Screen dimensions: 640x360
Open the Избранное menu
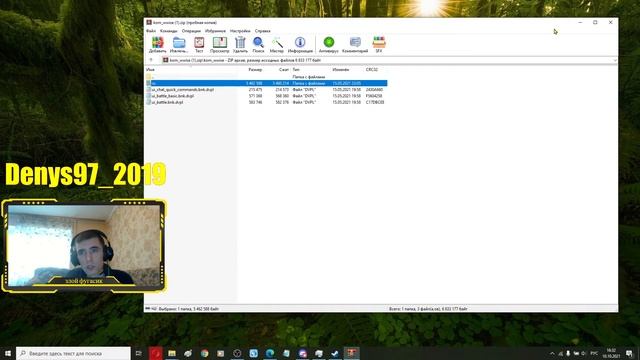[x=215, y=31]
